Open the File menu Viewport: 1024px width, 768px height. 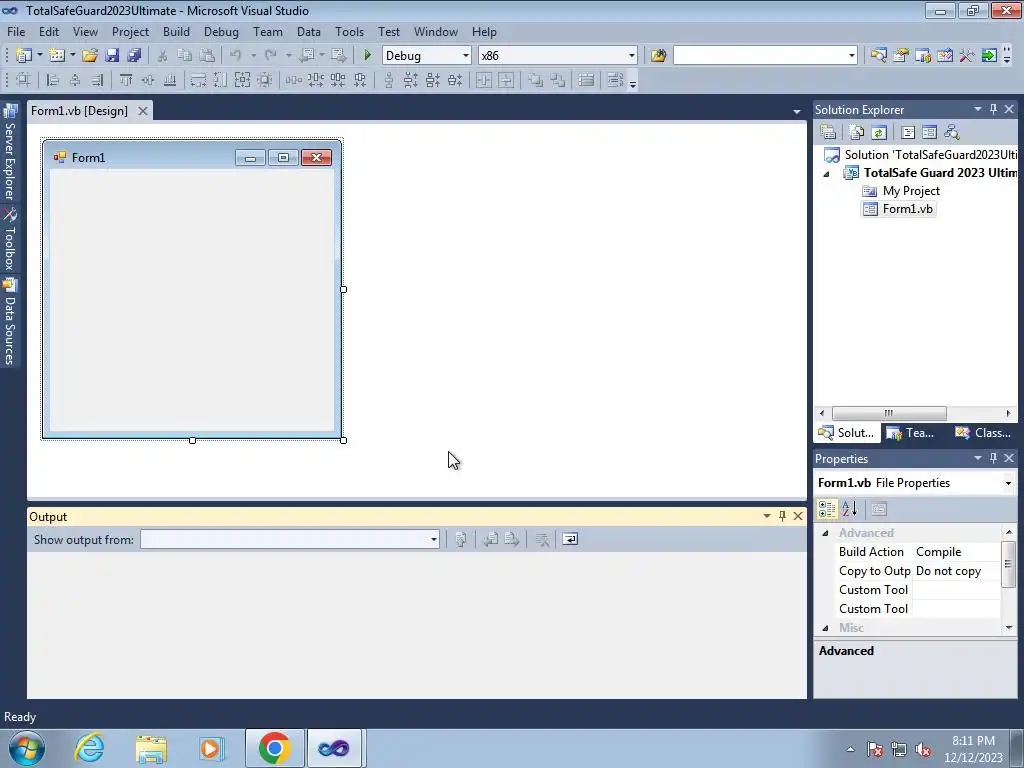point(16,31)
